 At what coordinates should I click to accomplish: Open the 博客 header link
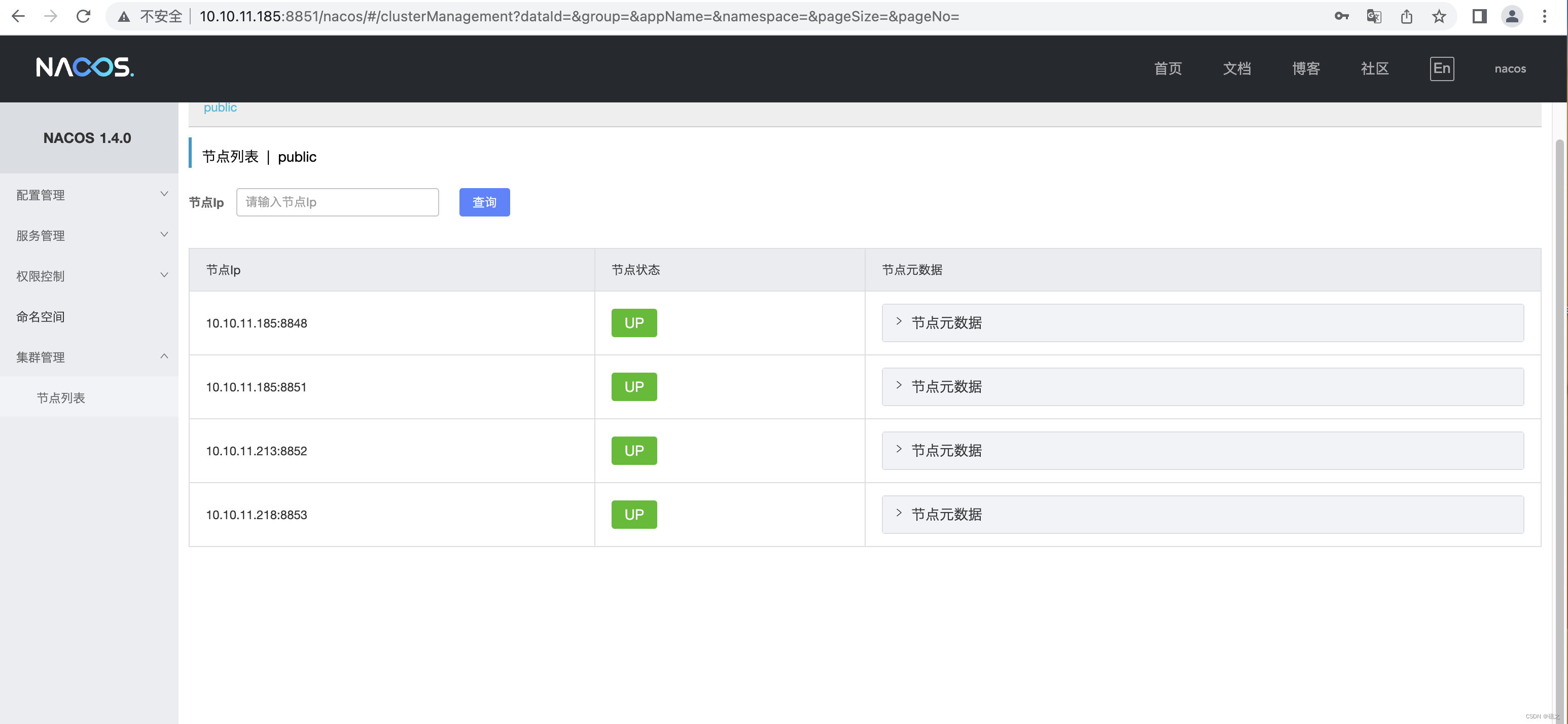(1306, 69)
